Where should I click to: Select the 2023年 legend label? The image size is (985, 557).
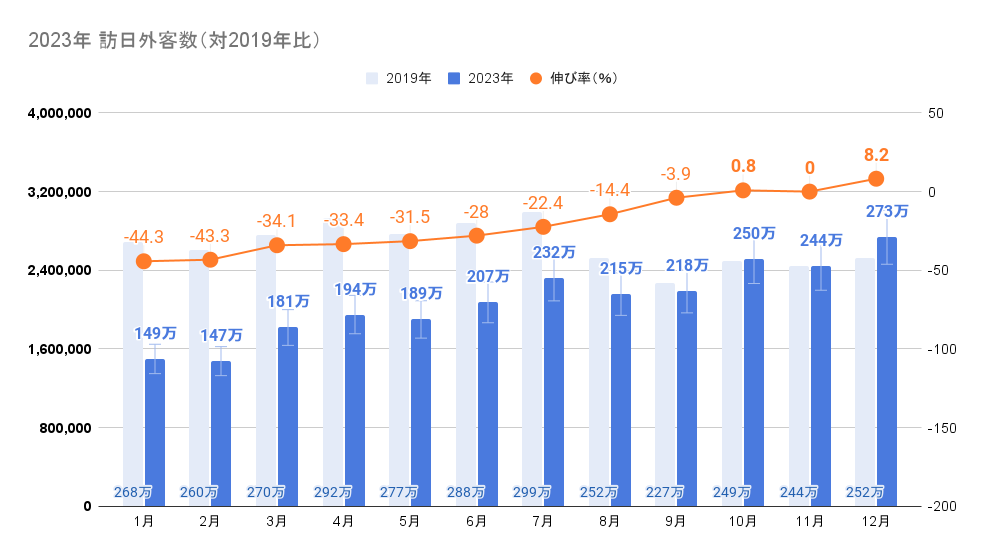click(491, 78)
